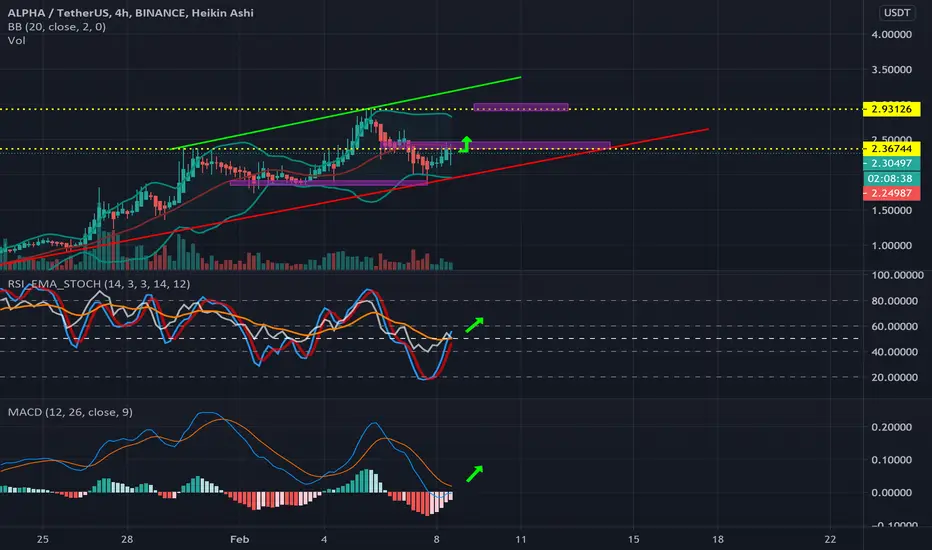The image size is (932, 550).
Task: Click the 20.00000 RSI axis value
Action: pos(895,378)
